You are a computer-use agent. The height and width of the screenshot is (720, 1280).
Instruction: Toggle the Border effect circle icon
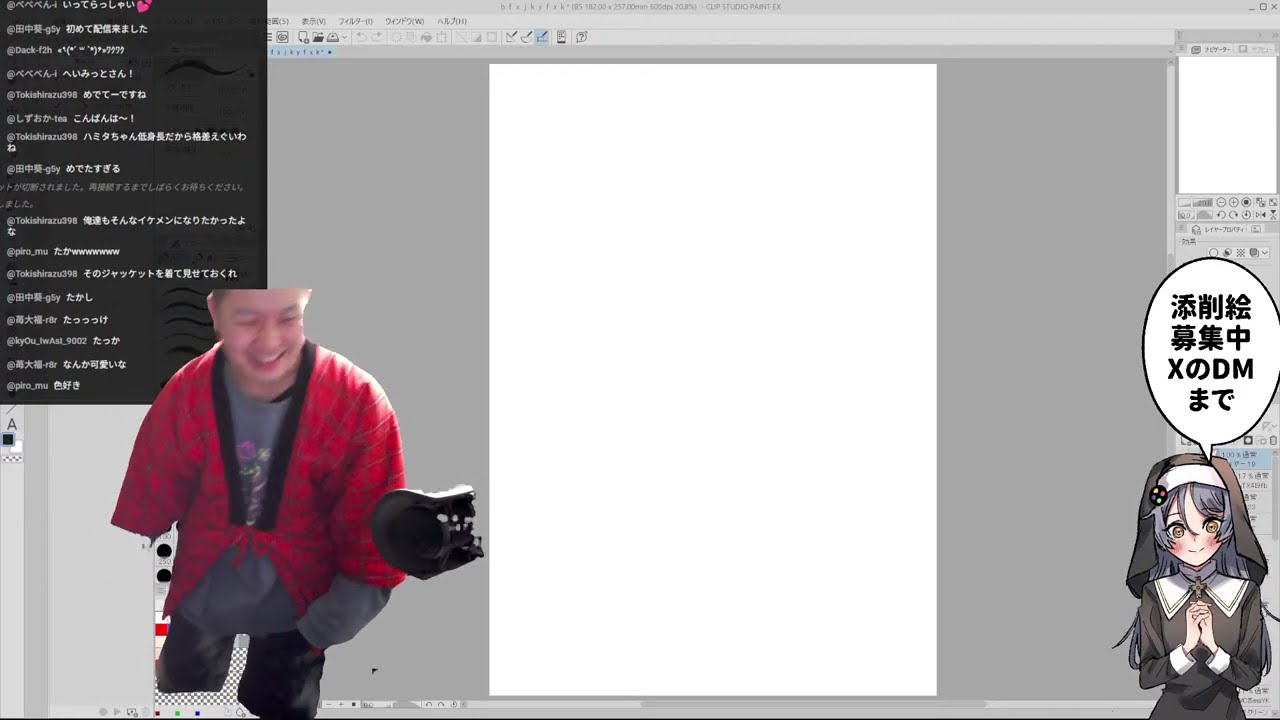[x=1214, y=252]
